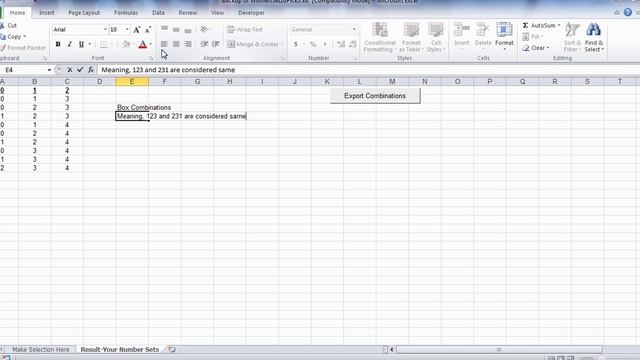Click the Middle Align icon
This screenshot has height=360, width=640.
point(176,29)
